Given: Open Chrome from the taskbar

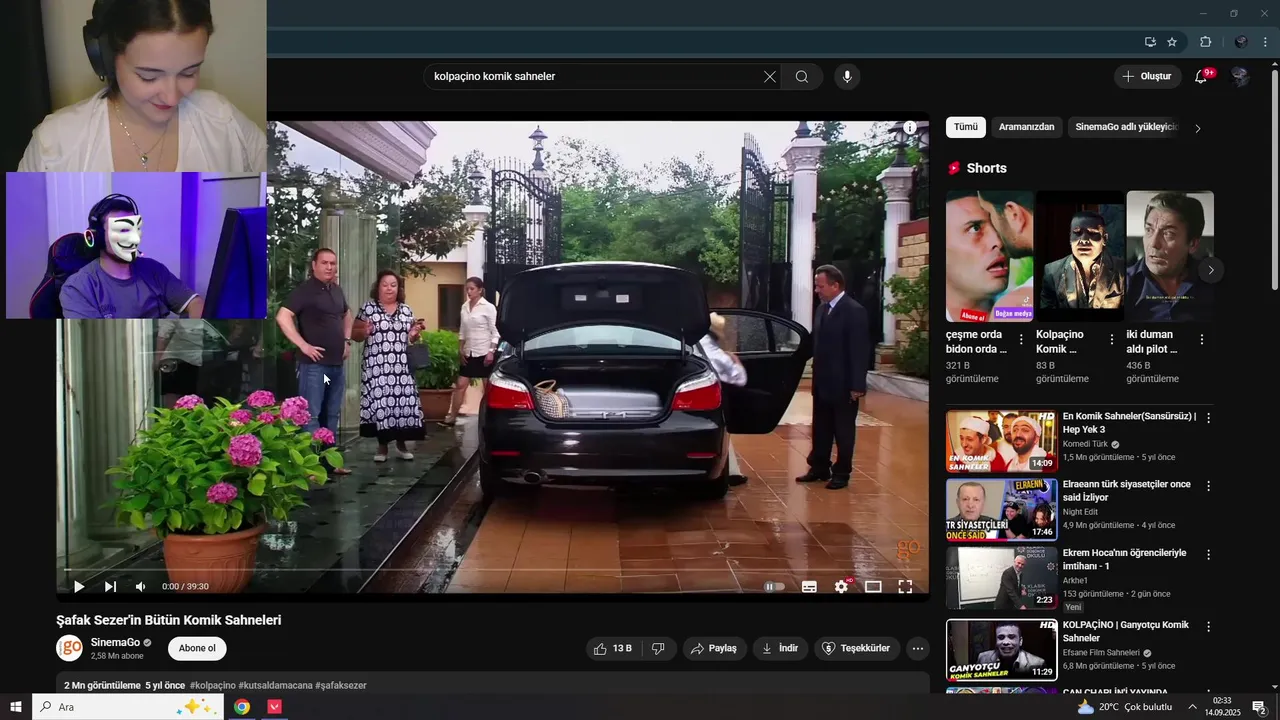Looking at the screenshot, I should point(242,707).
